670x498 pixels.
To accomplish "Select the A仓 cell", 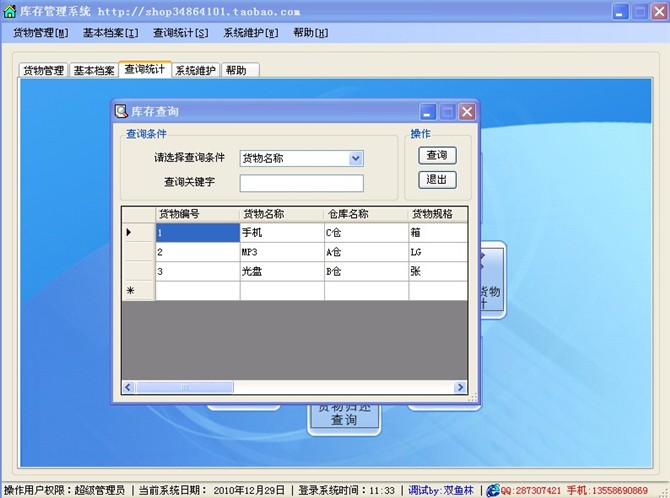I will [366, 252].
